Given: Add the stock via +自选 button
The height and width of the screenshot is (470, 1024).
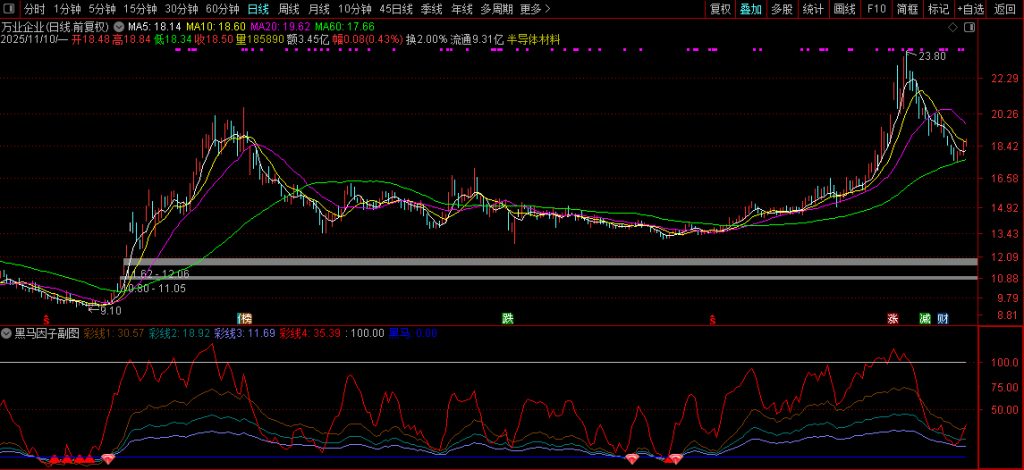Looking at the screenshot, I should pyautogui.click(x=968, y=9).
